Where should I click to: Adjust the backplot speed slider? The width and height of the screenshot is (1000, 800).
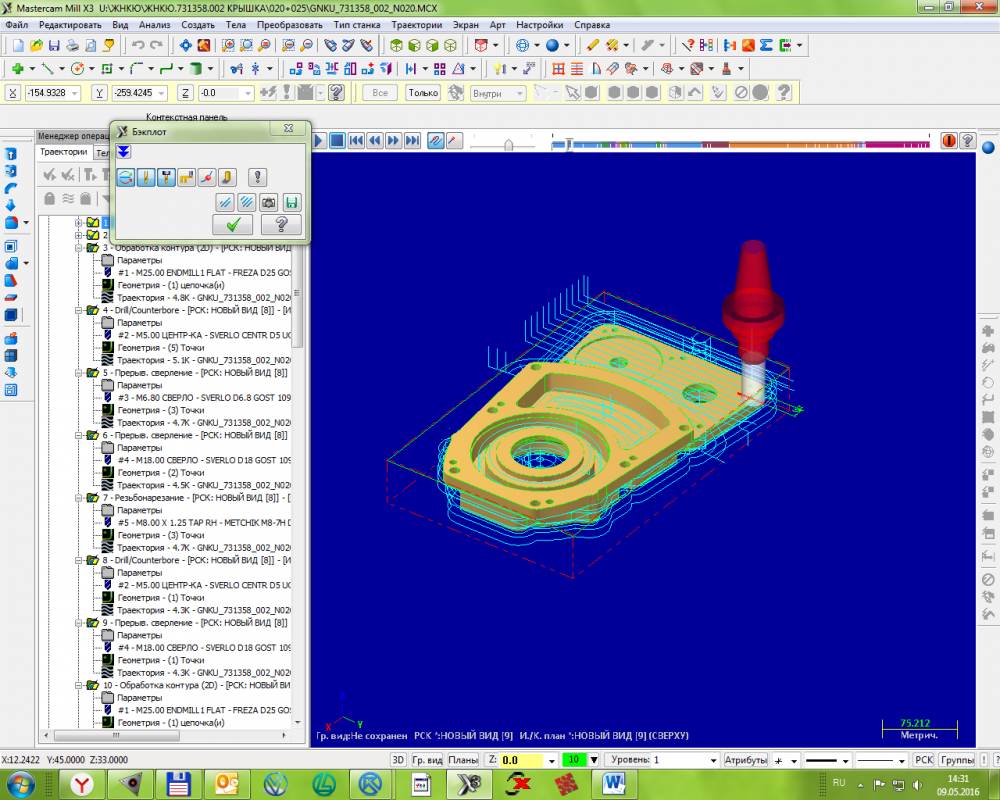point(508,145)
